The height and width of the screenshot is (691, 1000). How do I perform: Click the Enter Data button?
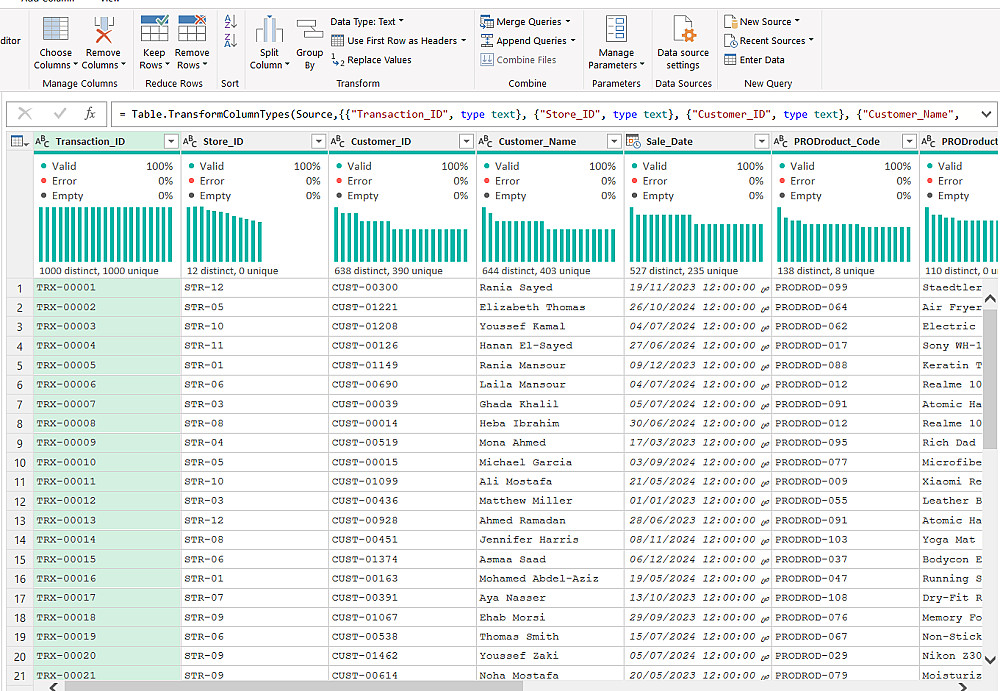(x=754, y=60)
